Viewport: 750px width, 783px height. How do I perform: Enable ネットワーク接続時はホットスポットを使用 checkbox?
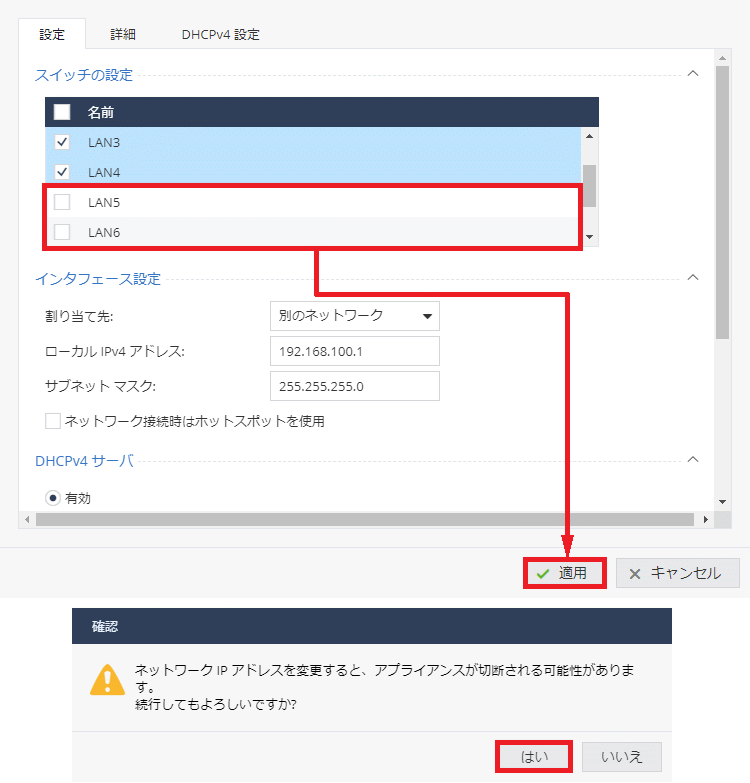53,421
